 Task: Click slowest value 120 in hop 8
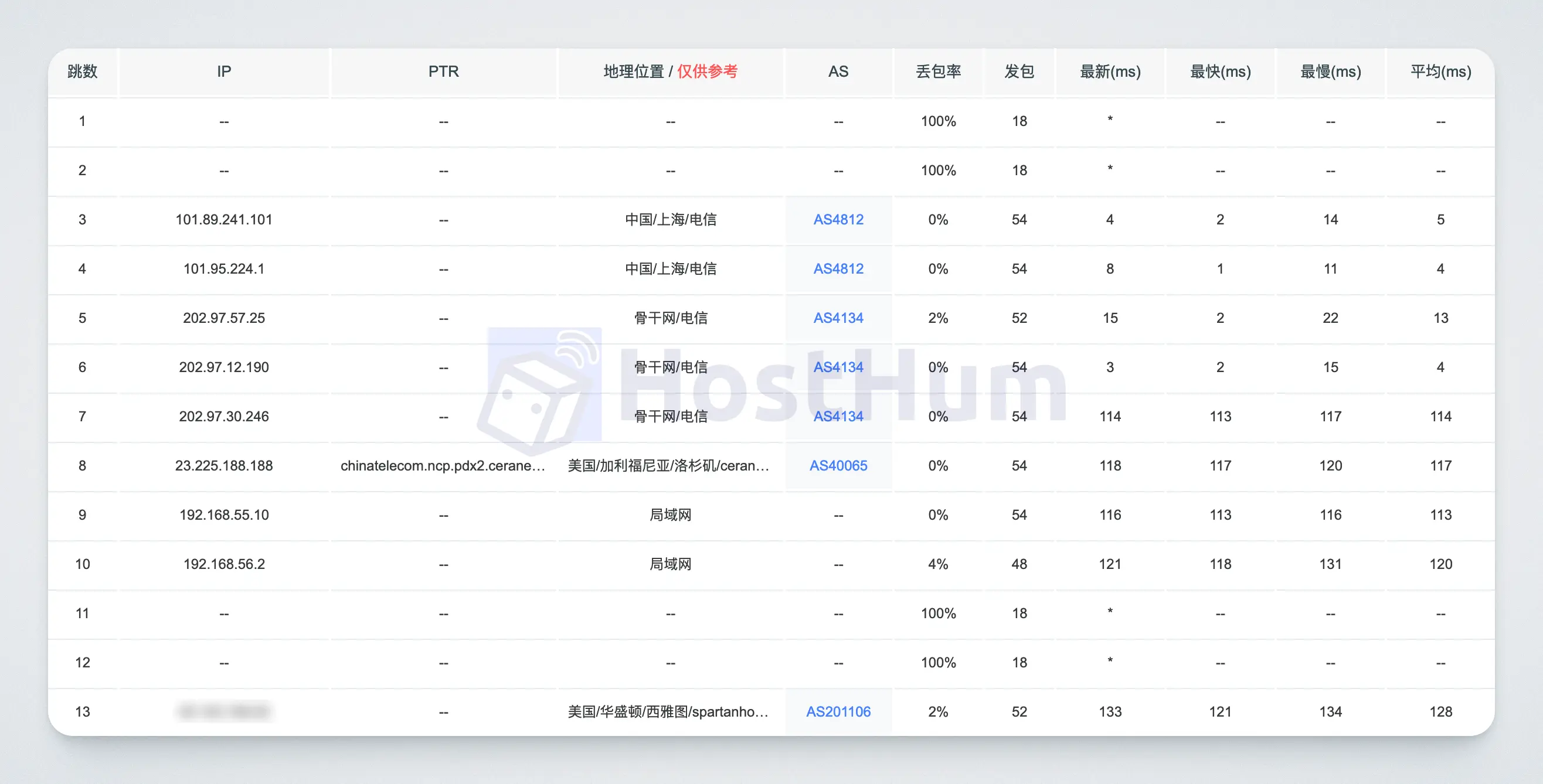[x=1330, y=466]
